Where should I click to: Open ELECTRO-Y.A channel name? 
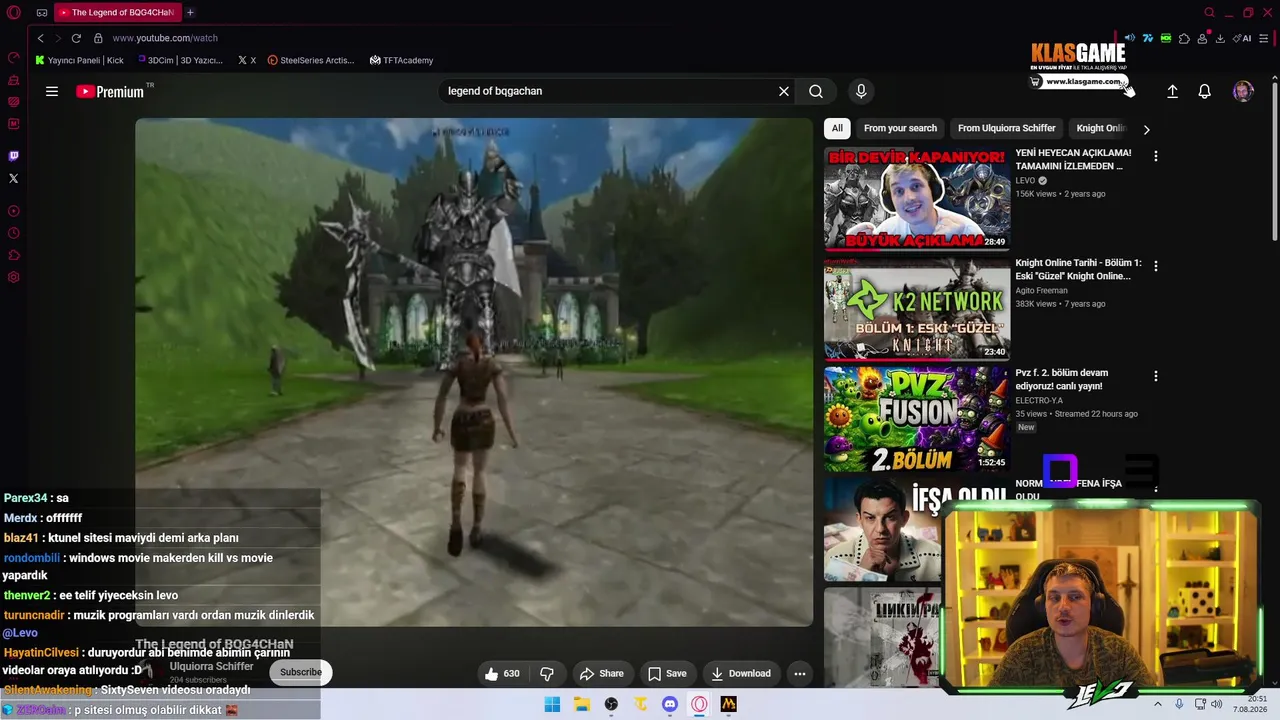coord(1041,401)
